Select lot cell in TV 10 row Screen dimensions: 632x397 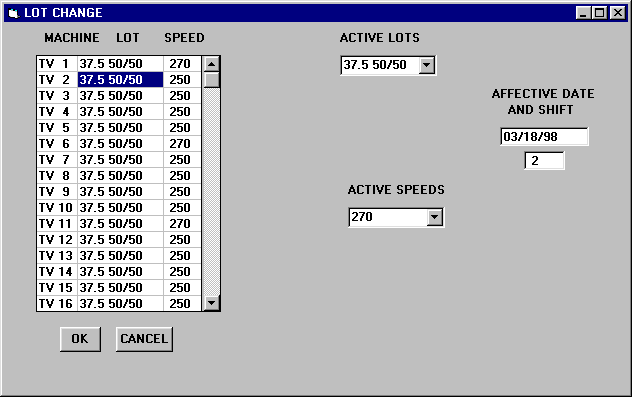(x=121, y=208)
